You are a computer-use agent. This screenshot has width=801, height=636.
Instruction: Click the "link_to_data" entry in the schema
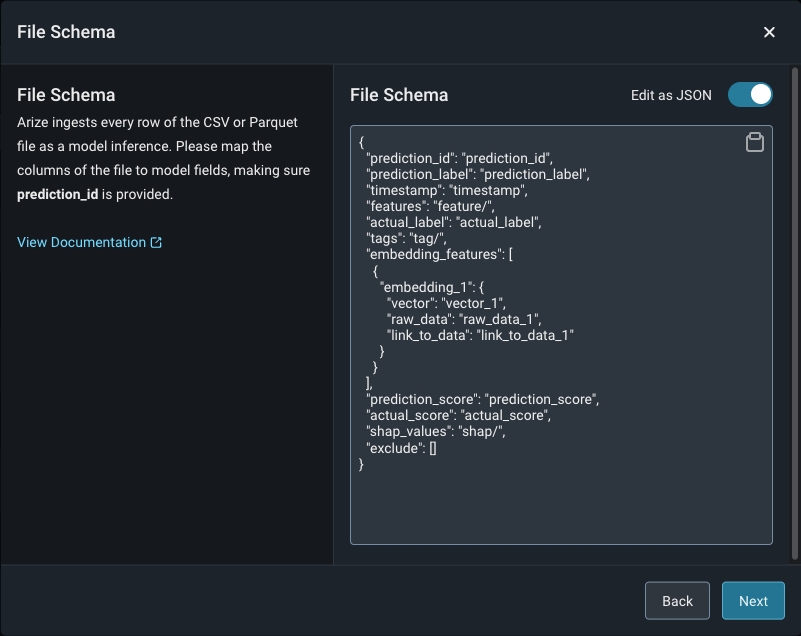click(480, 335)
